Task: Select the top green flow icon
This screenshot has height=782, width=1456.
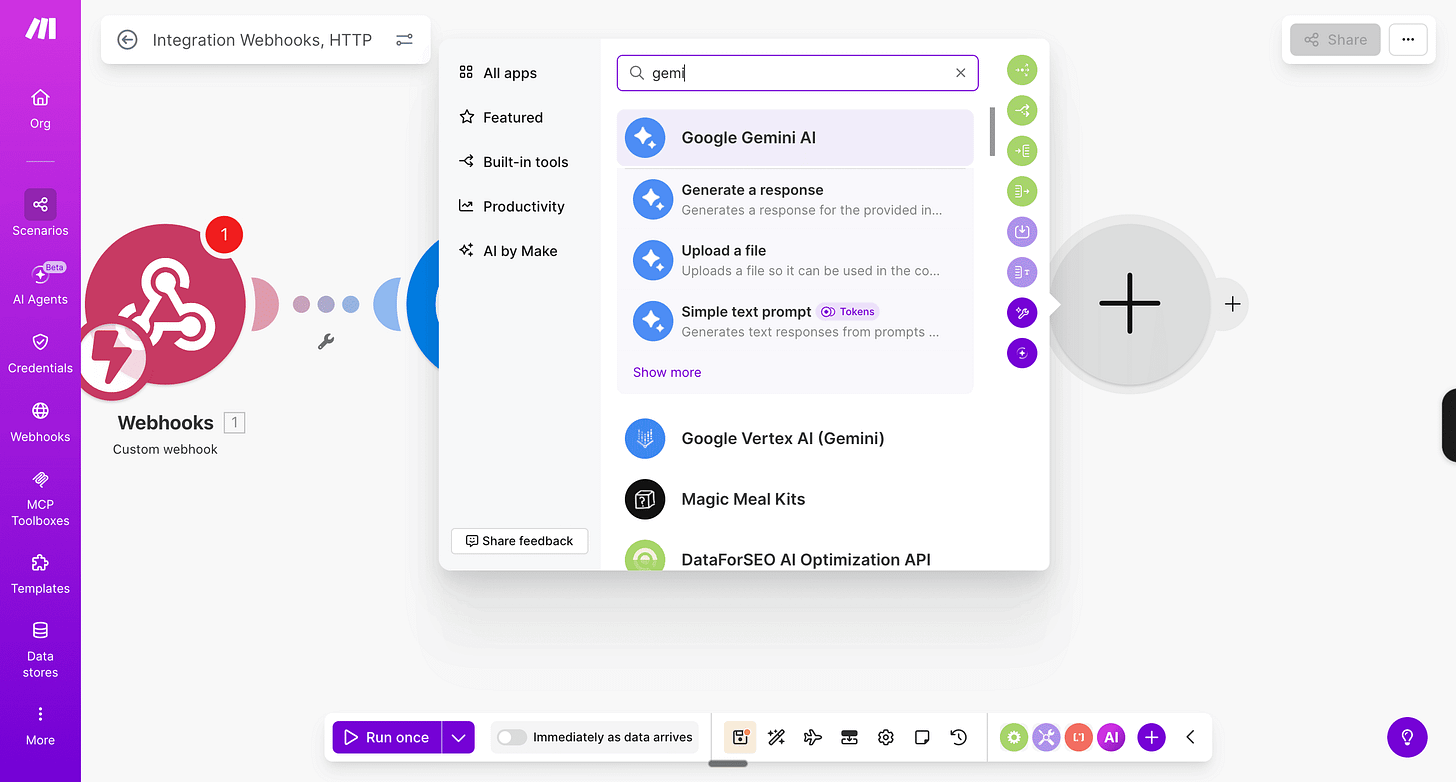Action: click(x=1022, y=70)
